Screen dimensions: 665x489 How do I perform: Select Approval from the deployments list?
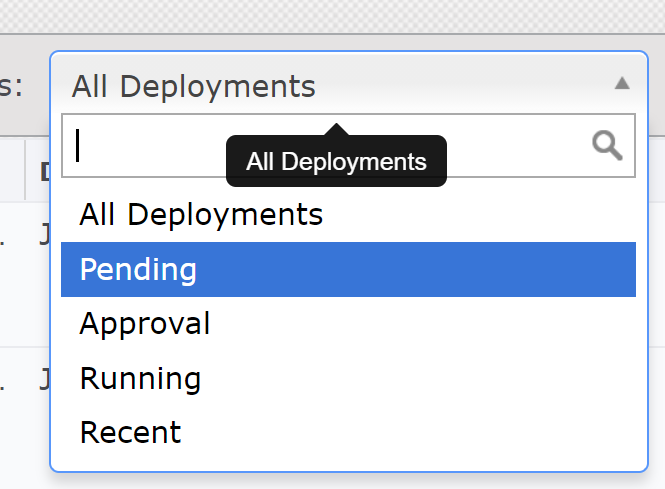145,324
